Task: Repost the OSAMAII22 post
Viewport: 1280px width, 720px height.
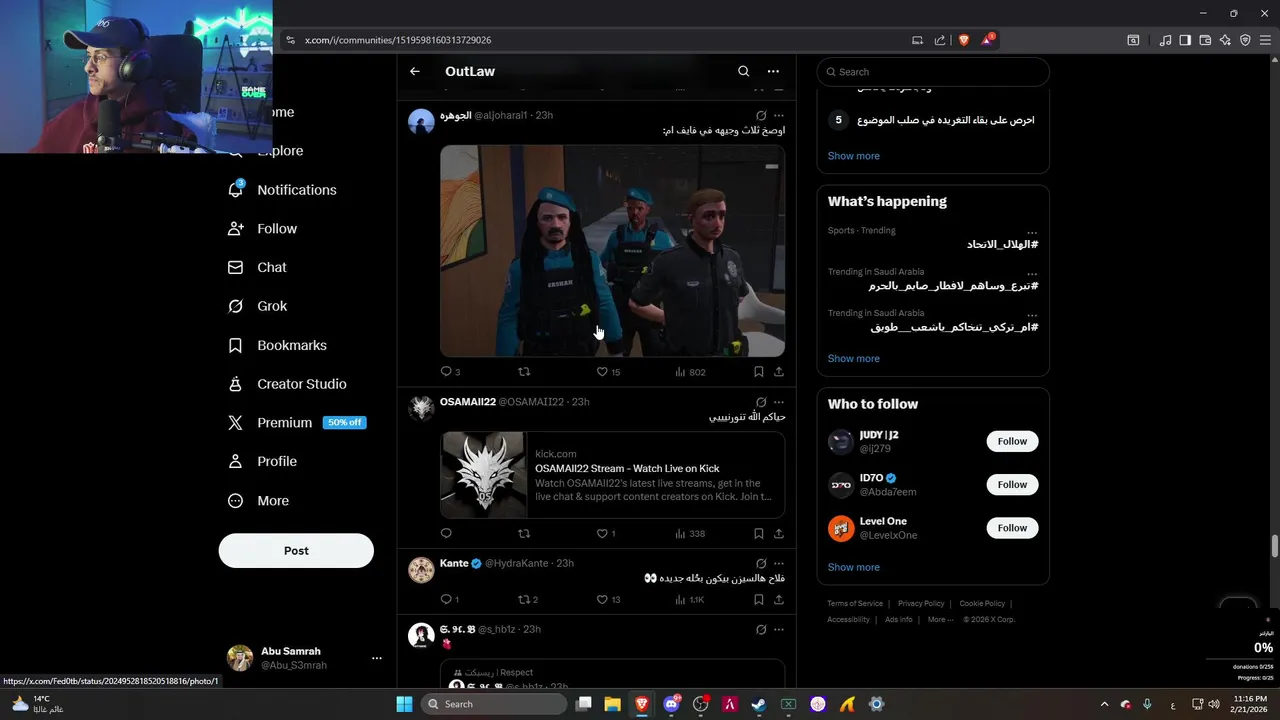Action: point(524,533)
